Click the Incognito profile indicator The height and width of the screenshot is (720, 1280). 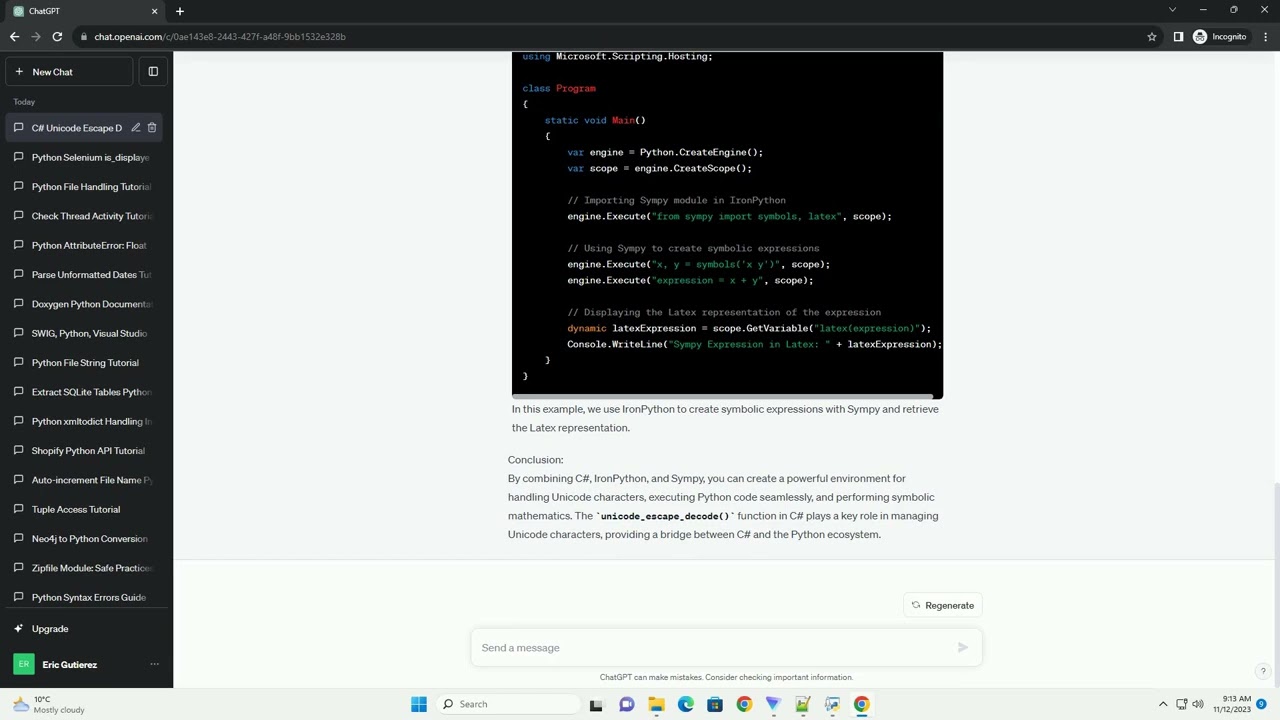(1220, 37)
